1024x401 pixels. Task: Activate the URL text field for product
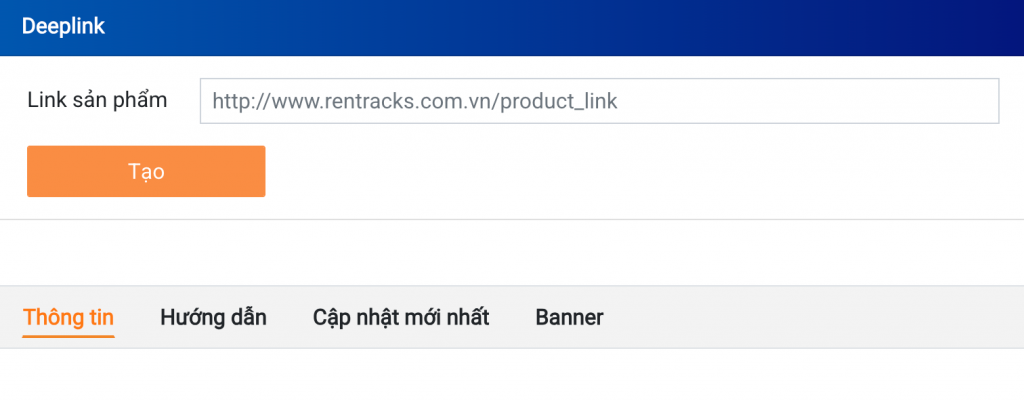(599, 101)
